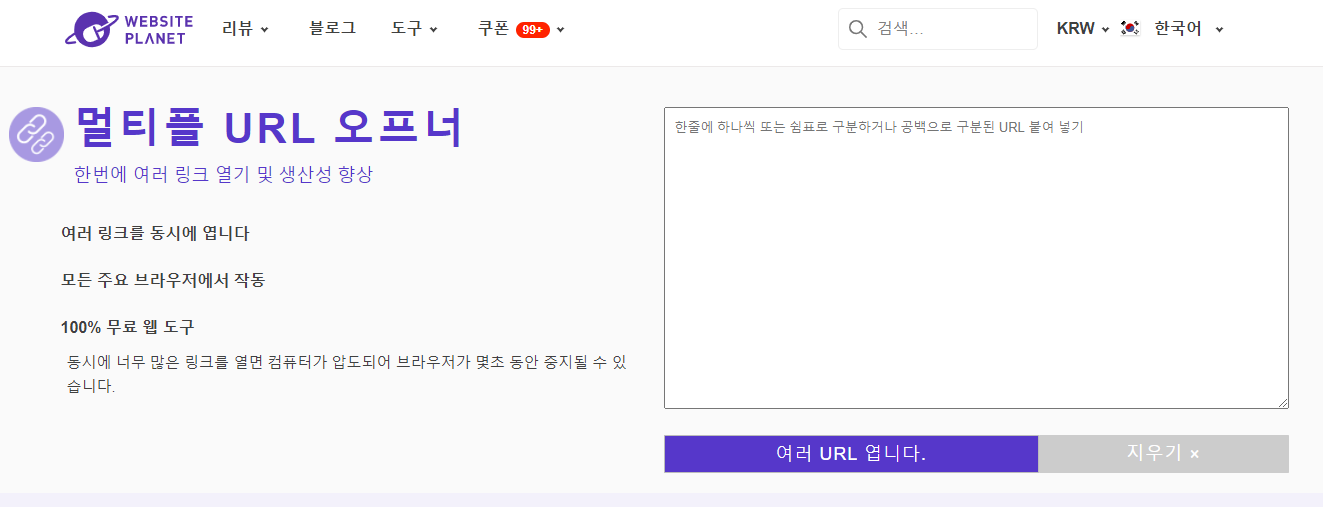Click the textarea resize handle corner
Viewport: 1323px width, 507px height.
tap(1282, 402)
